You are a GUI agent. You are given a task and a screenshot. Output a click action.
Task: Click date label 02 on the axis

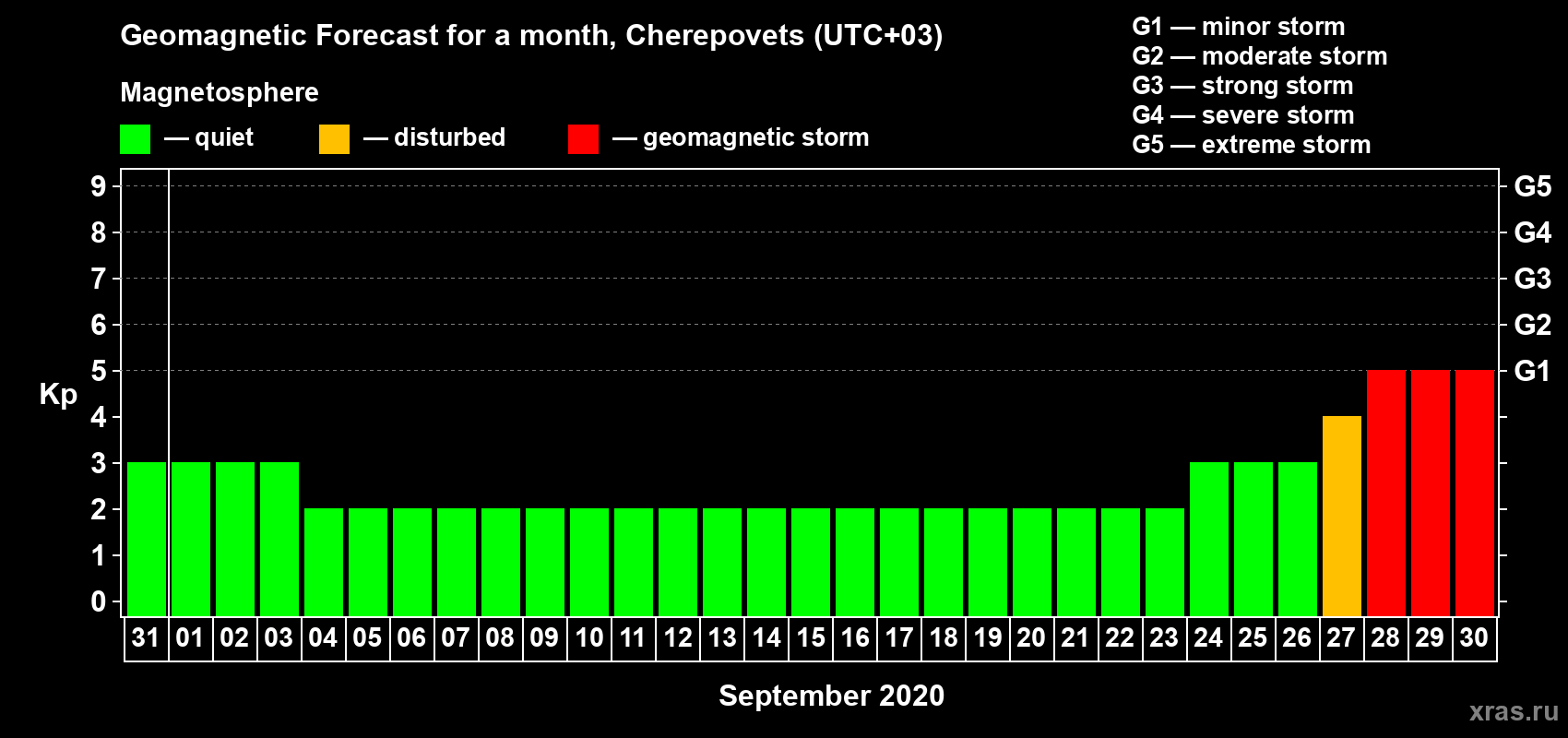(x=234, y=637)
